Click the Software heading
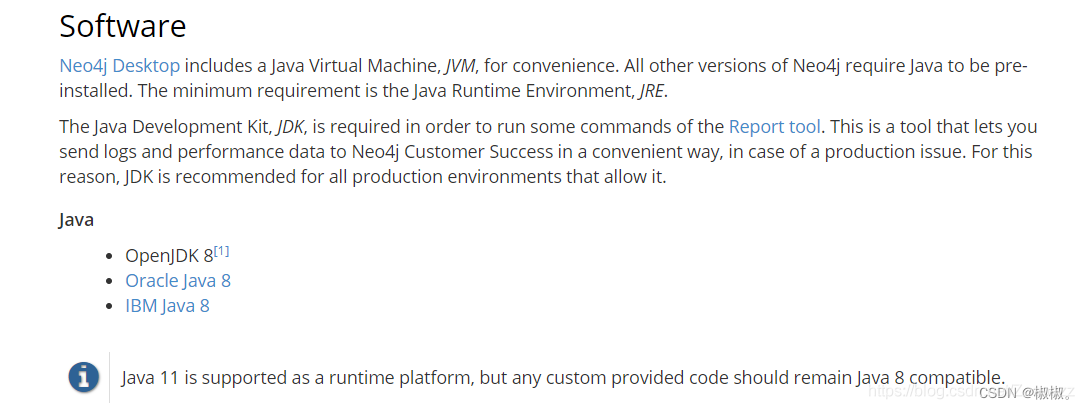This screenshot has height=409, width=1084. pyautogui.click(x=123, y=26)
